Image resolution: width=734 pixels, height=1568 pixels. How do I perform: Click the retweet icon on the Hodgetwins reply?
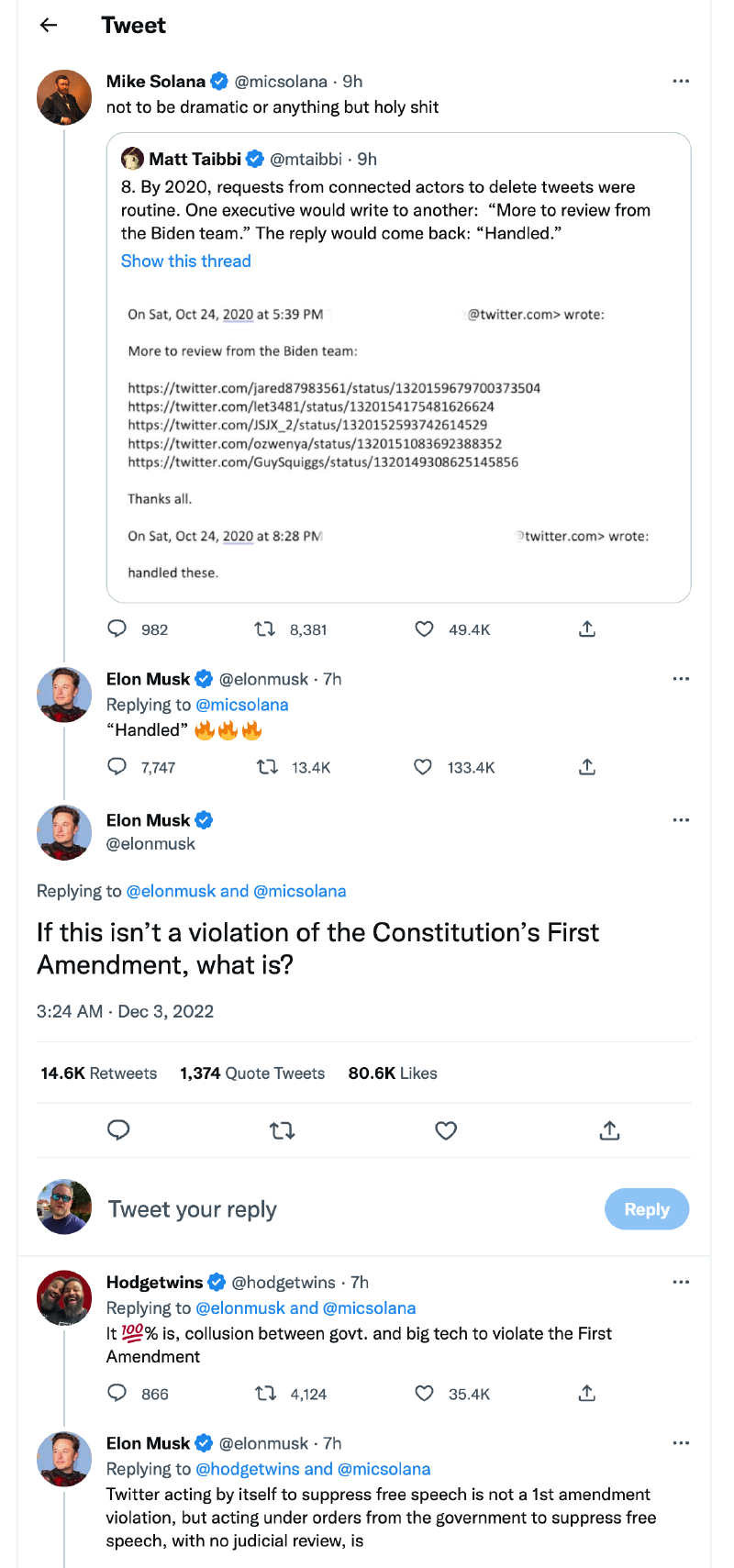click(265, 1394)
